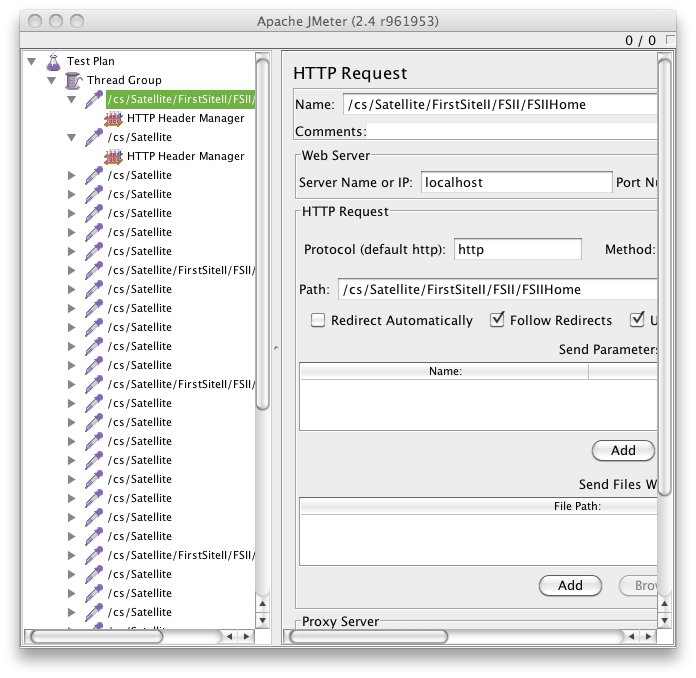Click the tree pane horizontal scroll left arrow
Image resolution: width=696 pixels, height=678 pixels.
(229, 636)
